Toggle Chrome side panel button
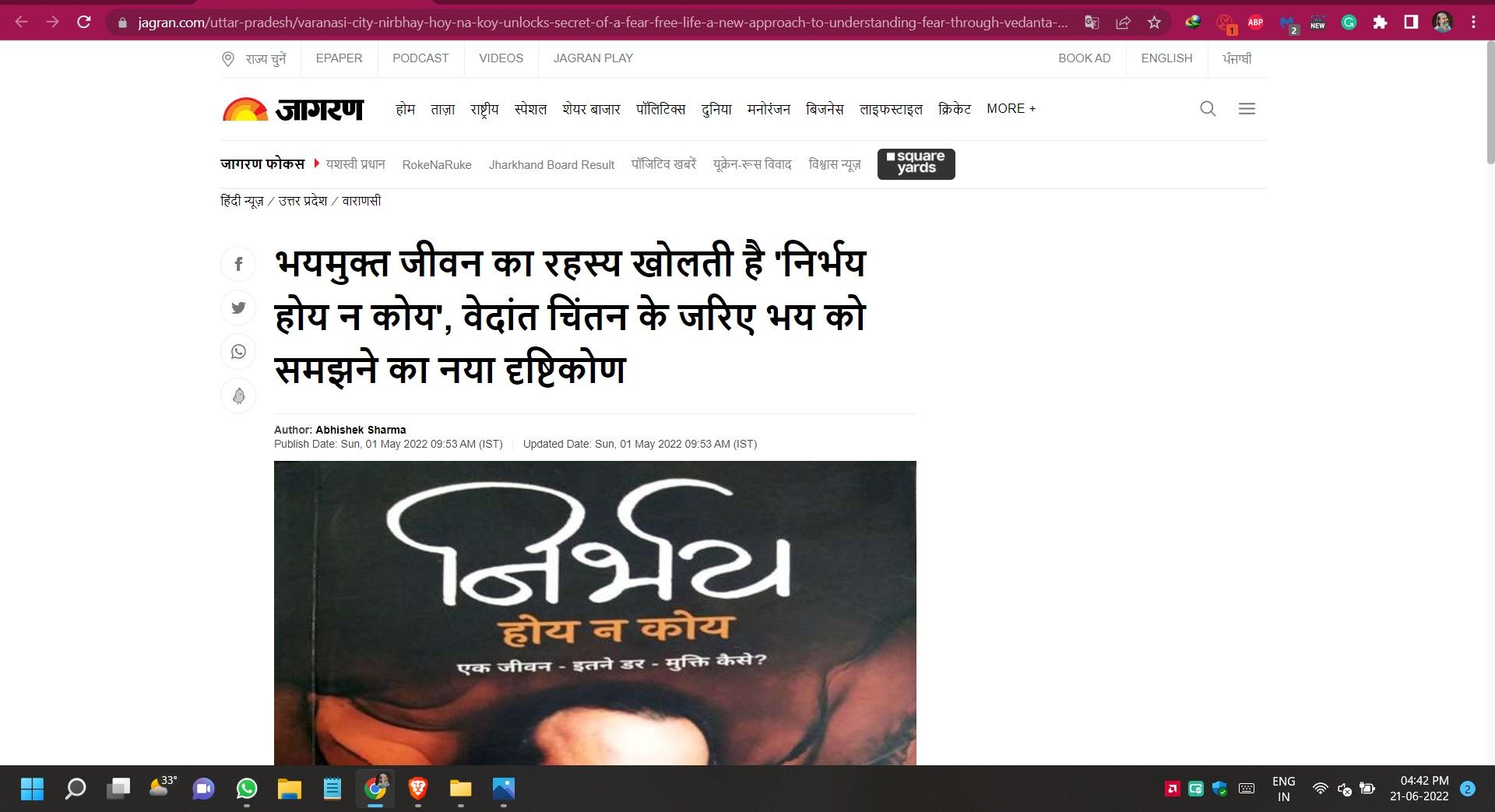Screen dimensions: 1495x812 (x=1411, y=23)
